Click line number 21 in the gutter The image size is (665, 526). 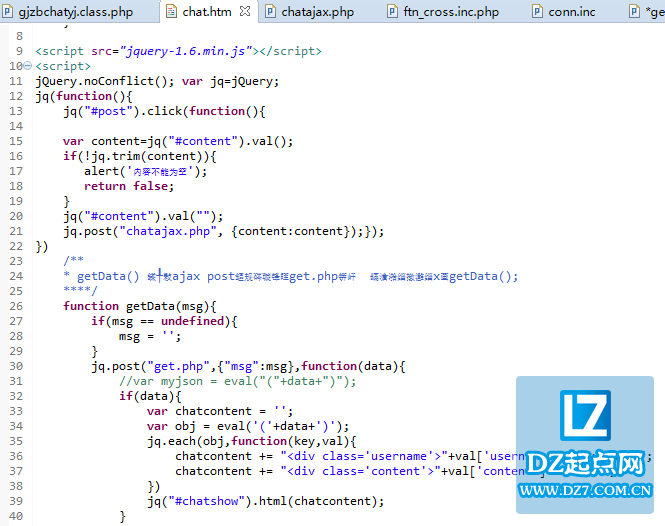click(x=16, y=231)
